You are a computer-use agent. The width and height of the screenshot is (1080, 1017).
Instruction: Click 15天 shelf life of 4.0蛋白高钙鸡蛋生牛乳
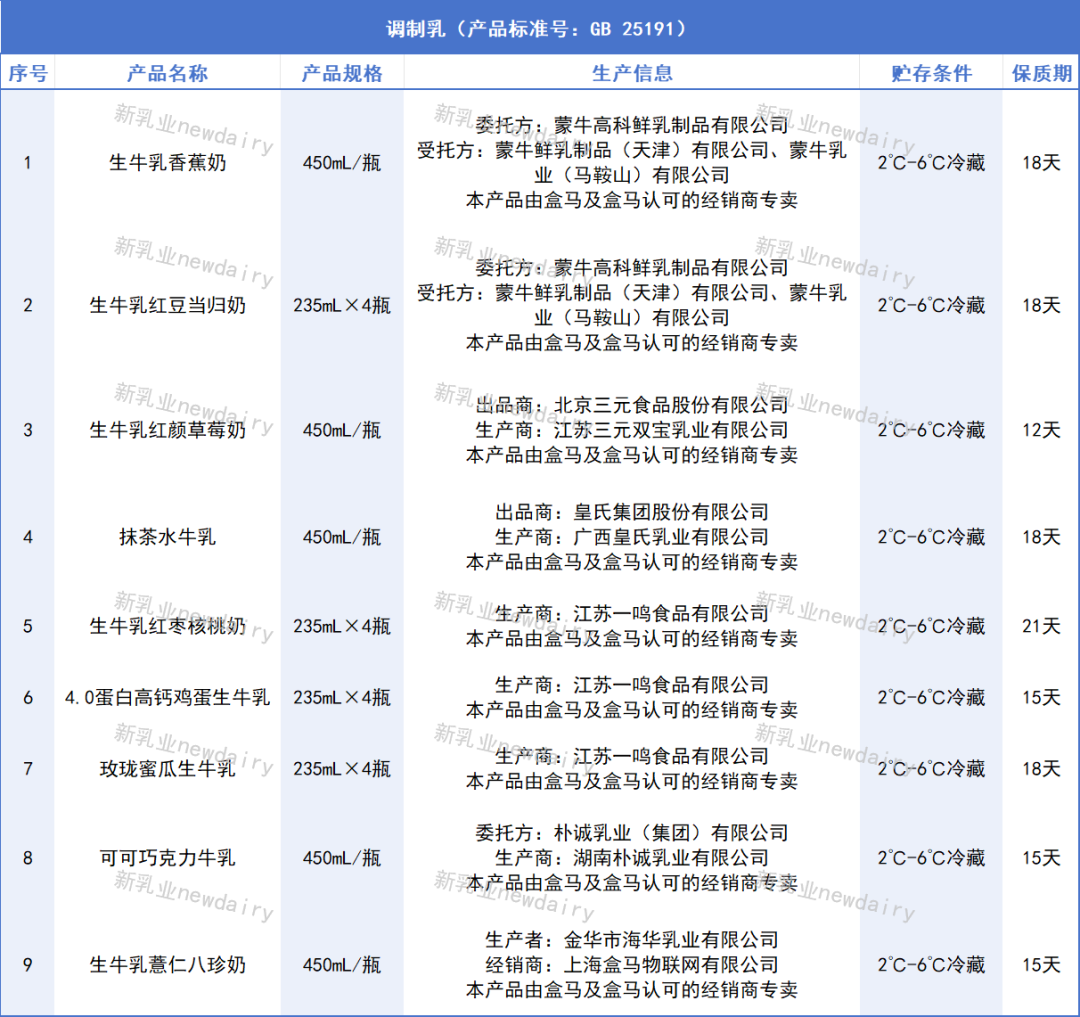point(1041,698)
